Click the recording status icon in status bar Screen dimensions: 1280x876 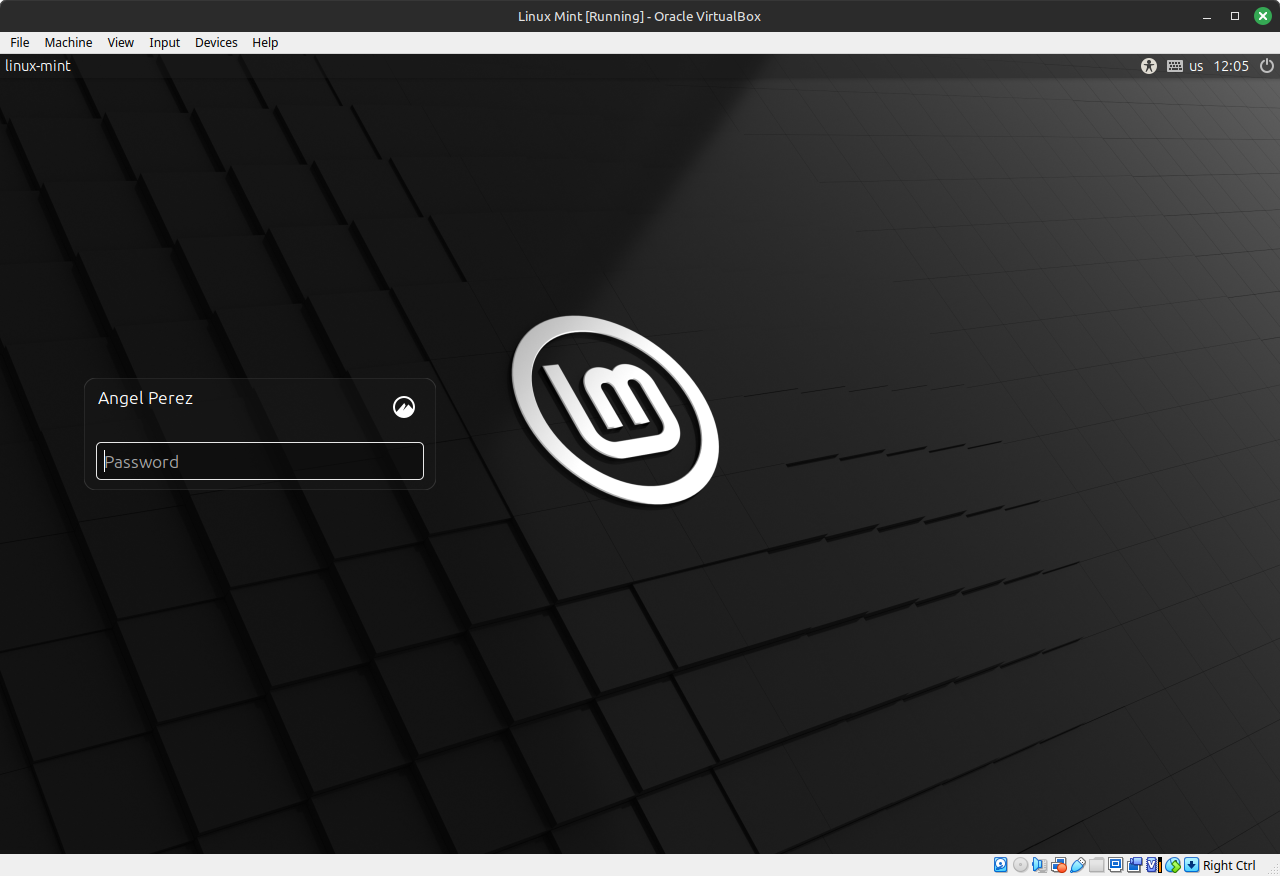(1135, 865)
